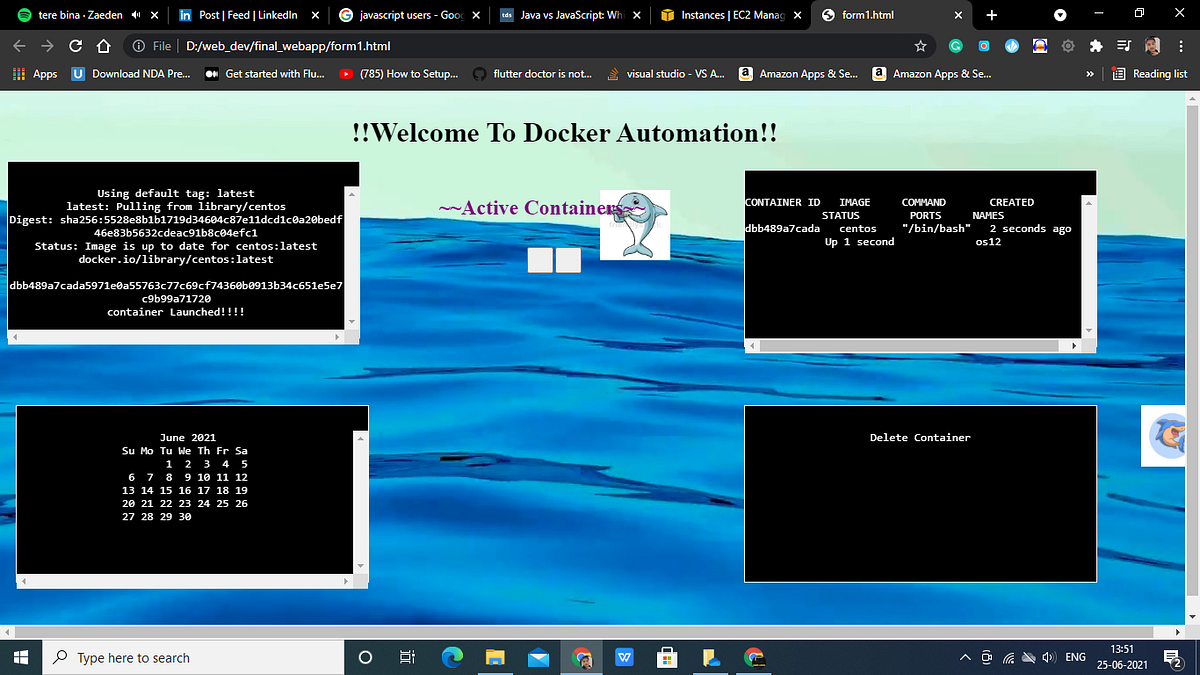The height and width of the screenshot is (675, 1200).
Task: Switch to the Instances | EC2 tab
Action: 733,16
